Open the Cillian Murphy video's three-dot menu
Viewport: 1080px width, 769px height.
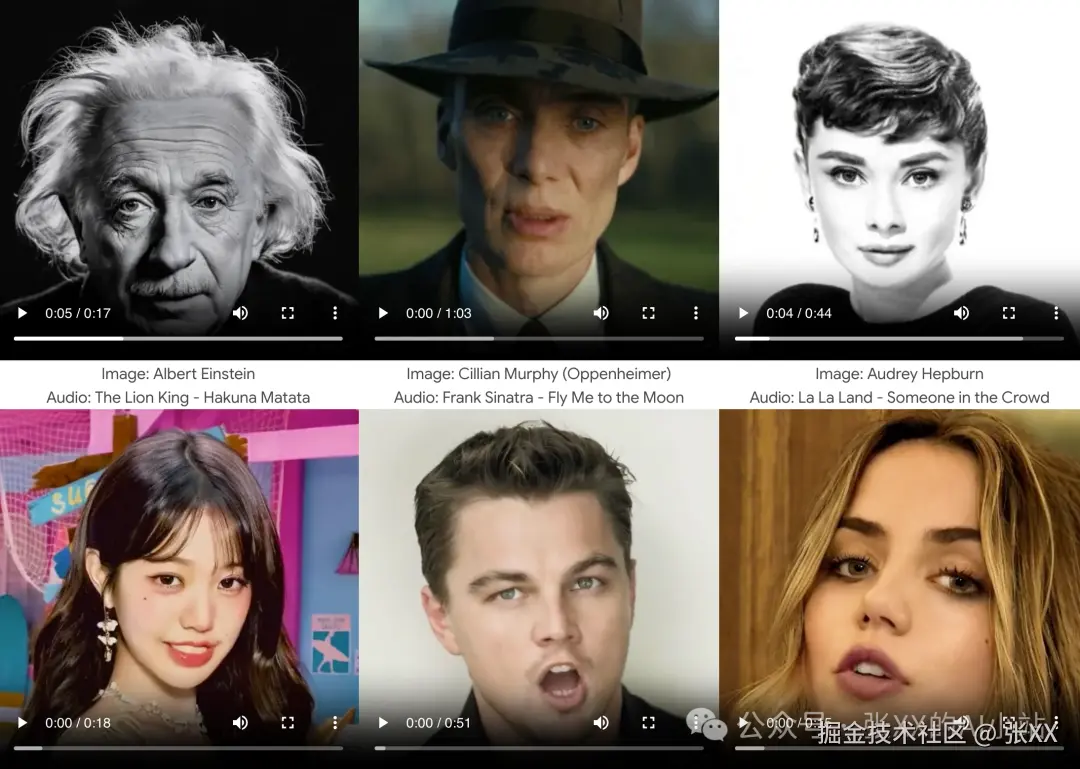coord(696,313)
